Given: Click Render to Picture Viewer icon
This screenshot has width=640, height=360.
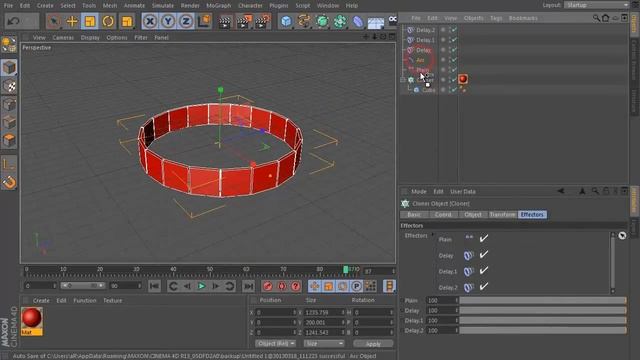Looking at the screenshot, I should (243, 21).
